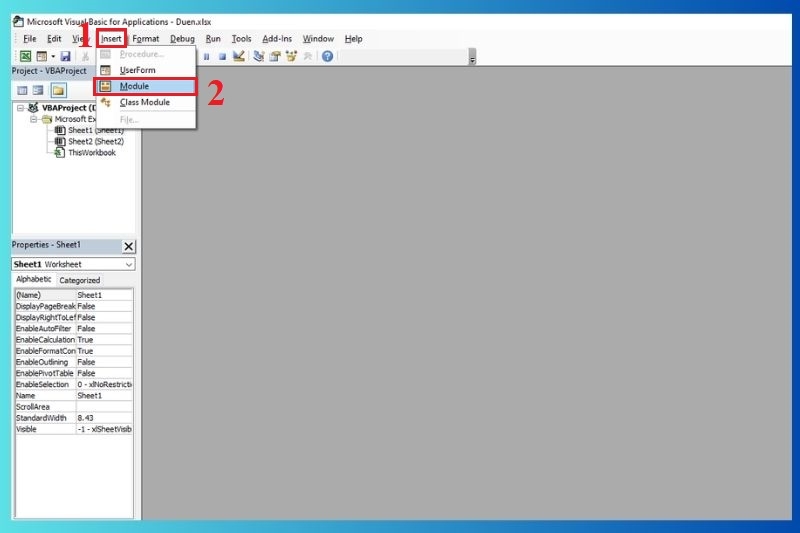Open the Tools menu
This screenshot has width=800, height=533.
point(241,39)
